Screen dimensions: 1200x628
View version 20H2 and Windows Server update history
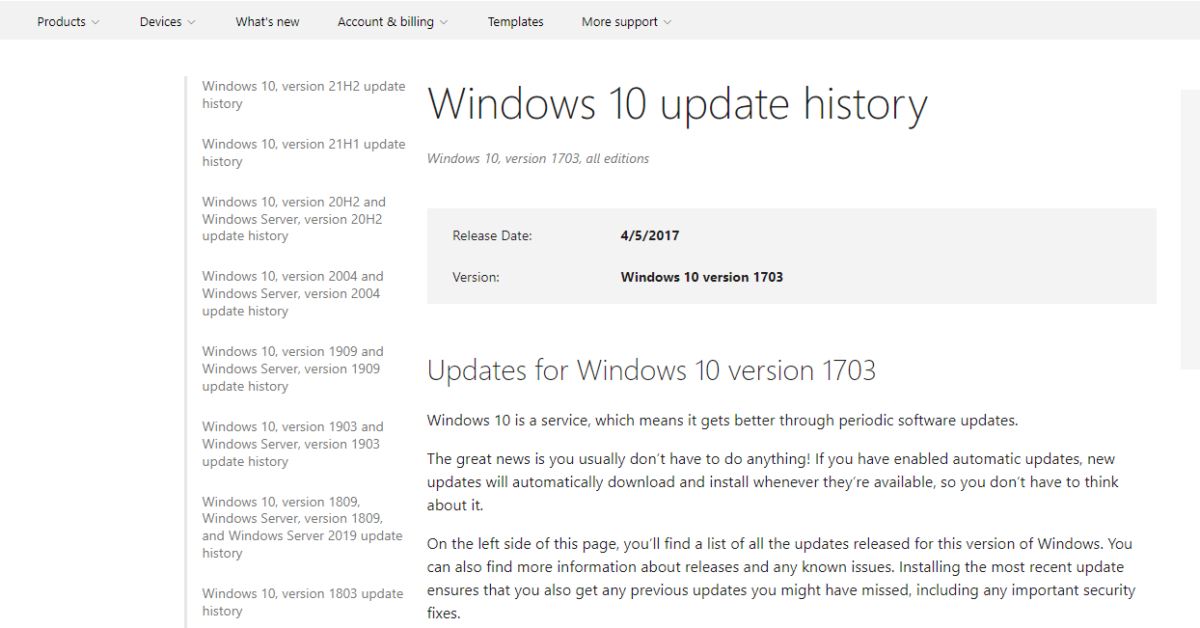293,219
